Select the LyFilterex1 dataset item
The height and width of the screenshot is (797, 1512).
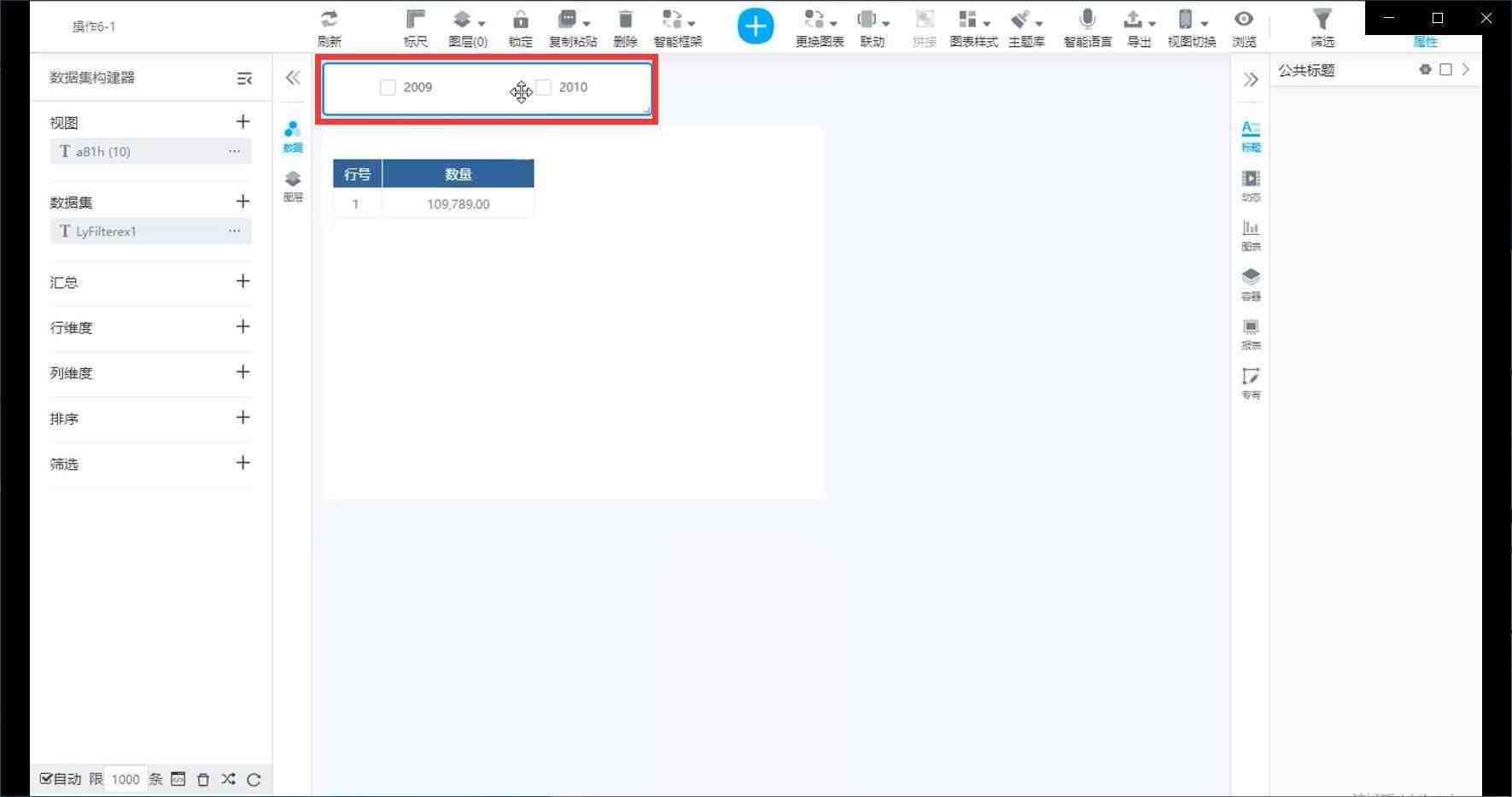pyautogui.click(x=150, y=231)
